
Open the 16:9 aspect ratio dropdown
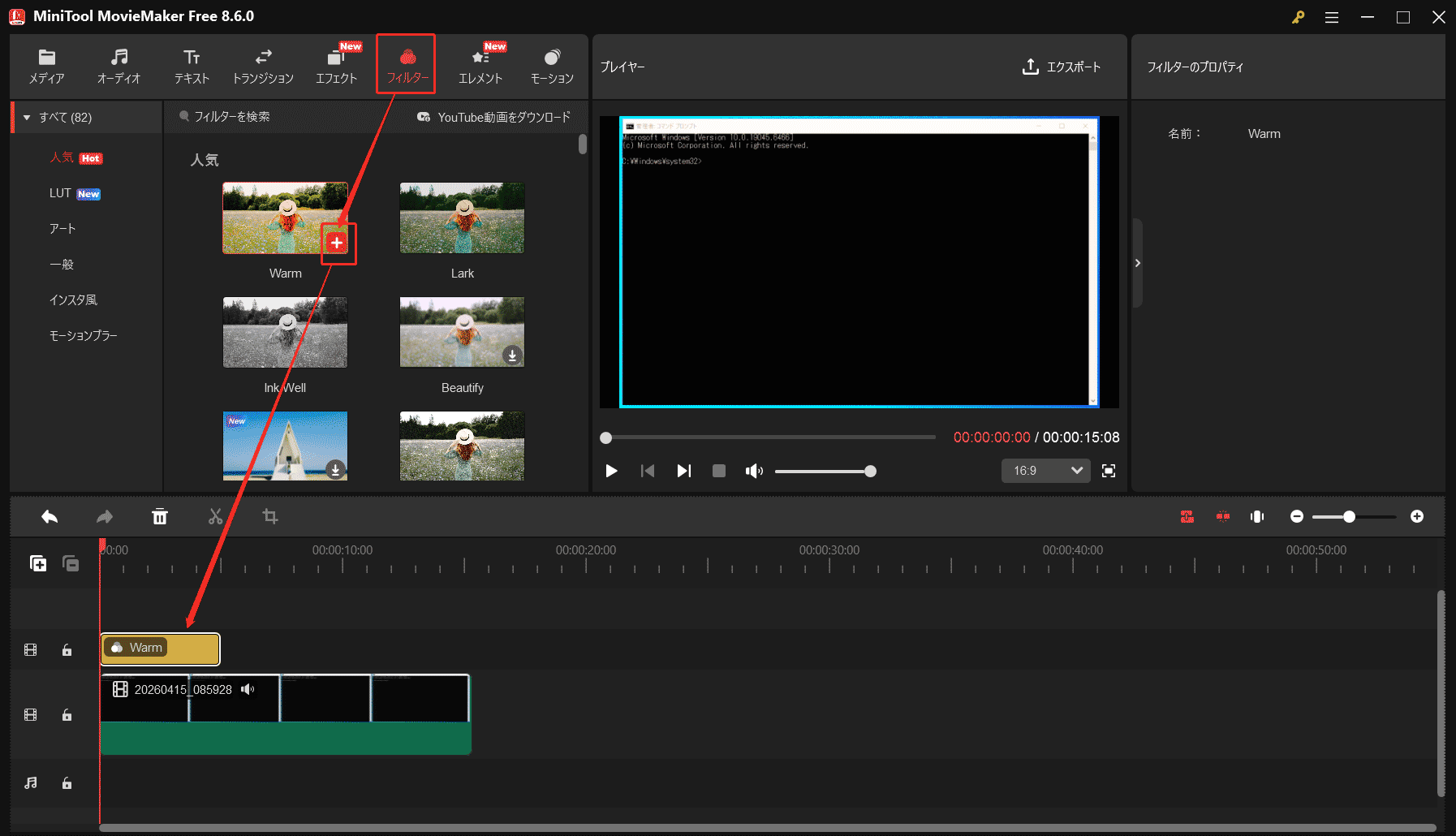coord(1045,471)
